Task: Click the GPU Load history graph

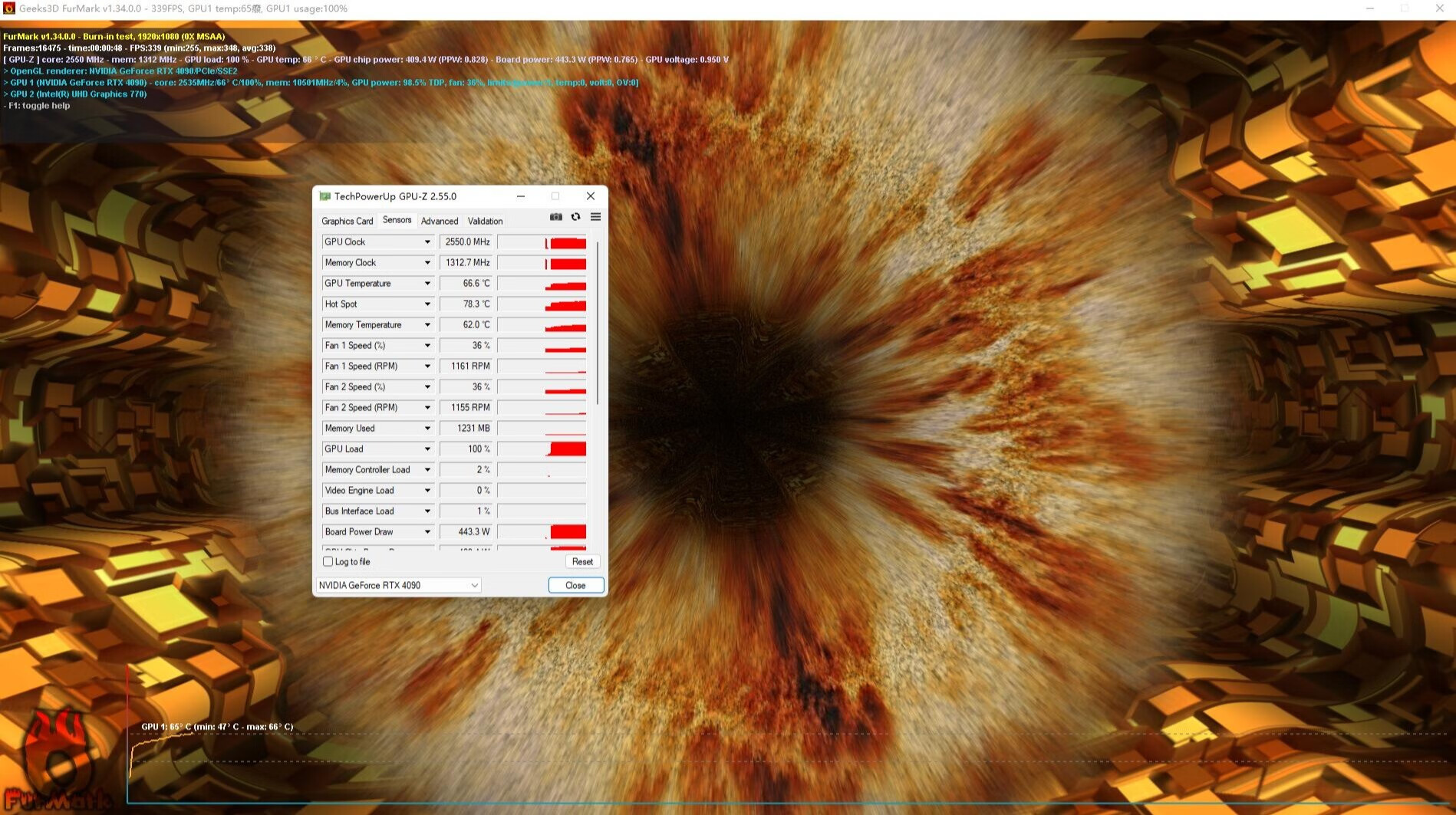Action: pos(542,449)
